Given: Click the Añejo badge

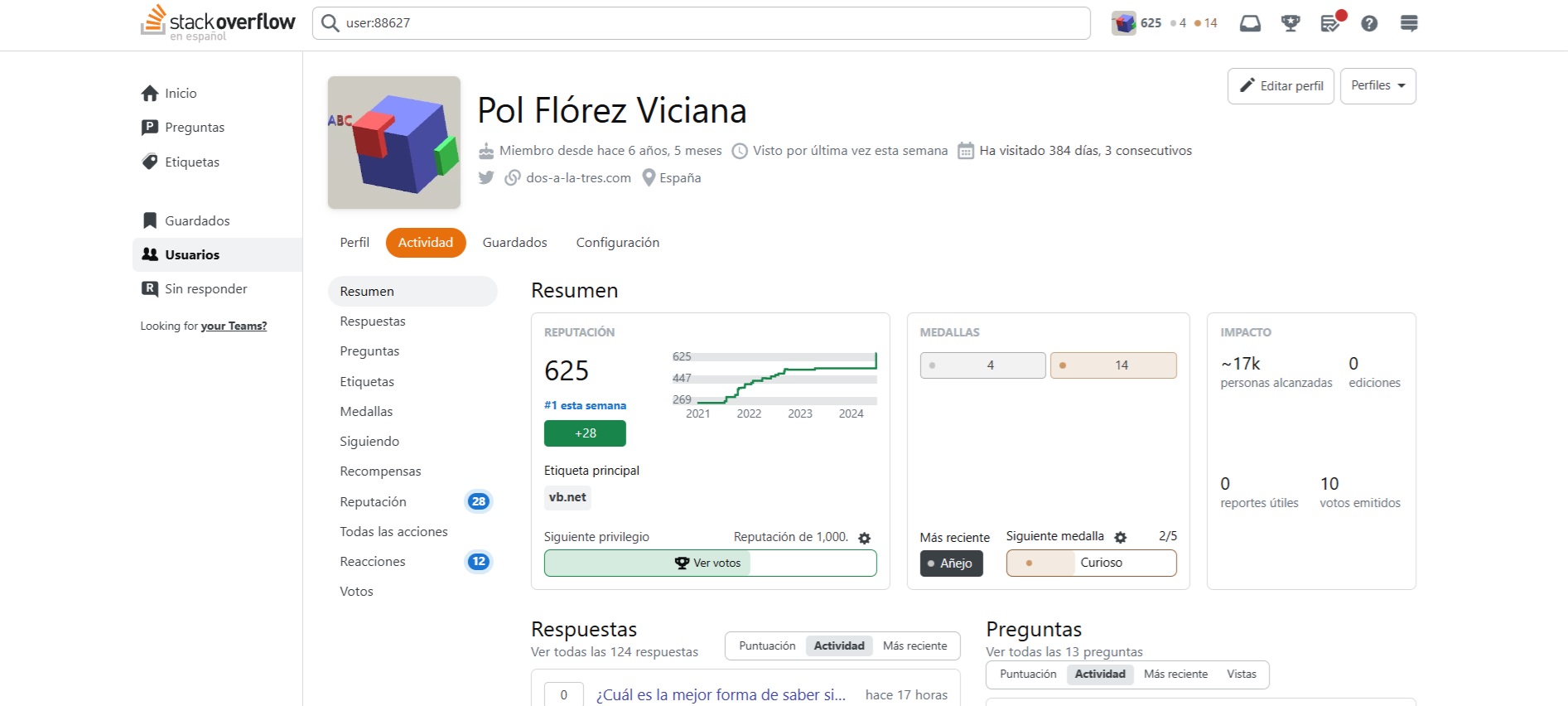Looking at the screenshot, I should tap(951, 563).
